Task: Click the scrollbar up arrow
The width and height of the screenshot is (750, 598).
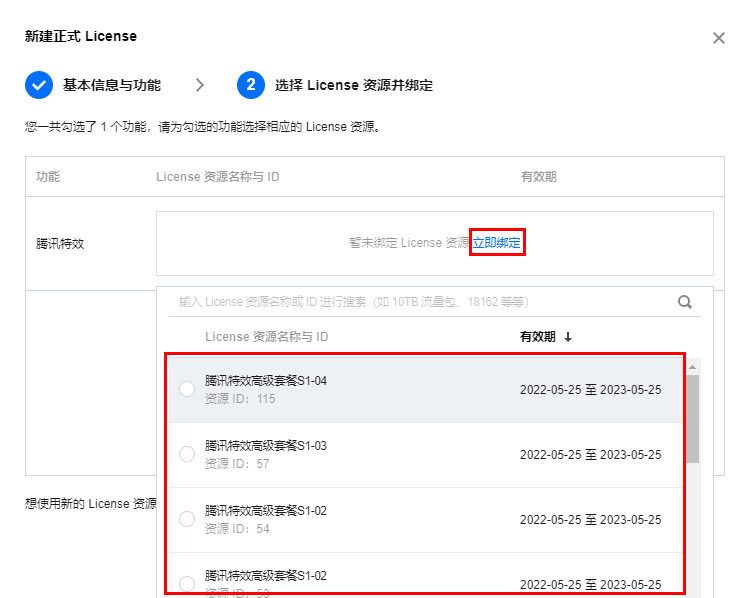Action: pyautogui.click(x=692, y=367)
